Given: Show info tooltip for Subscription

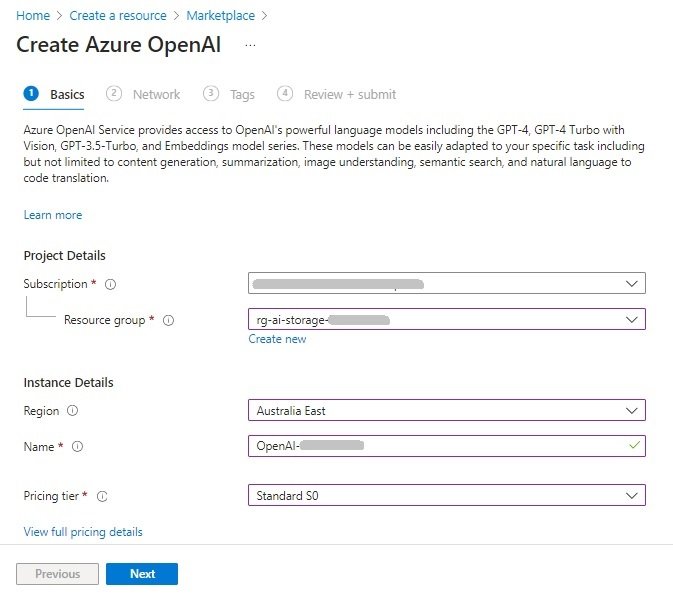Looking at the screenshot, I should (x=110, y=284).
